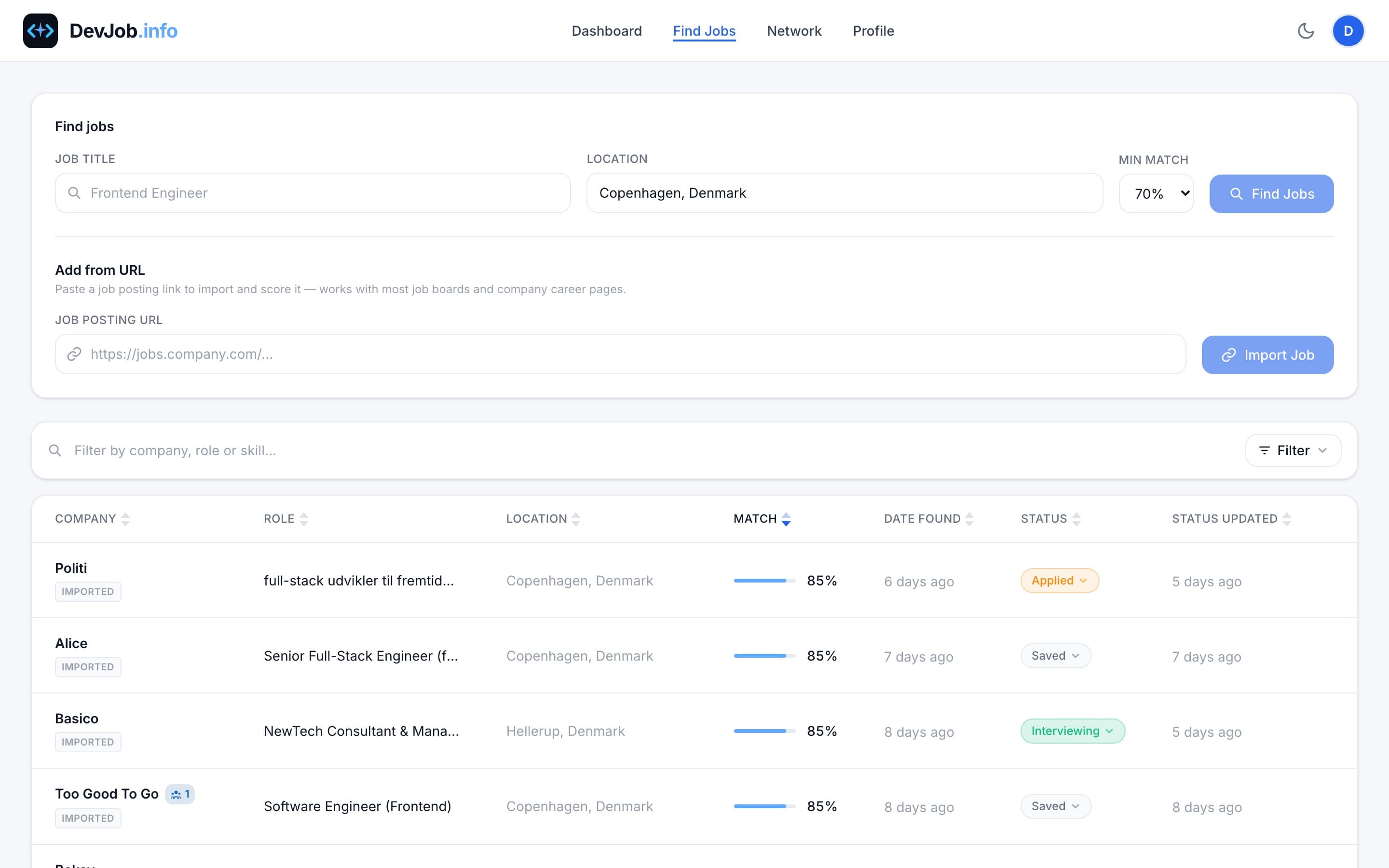Sort table by Status column
Image resolution: width=1389 pixels, height=868 pixels.
pos(1050,519)
